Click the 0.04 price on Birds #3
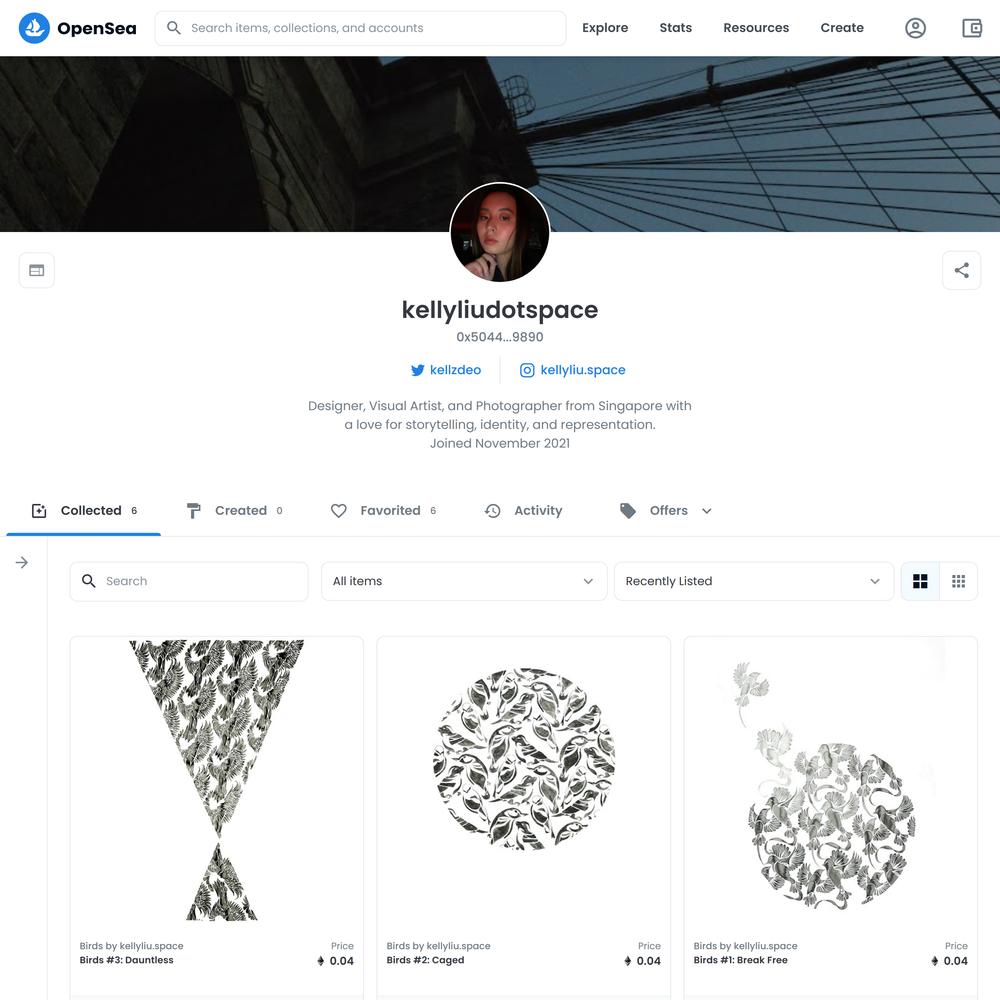 tap(341, 961)
